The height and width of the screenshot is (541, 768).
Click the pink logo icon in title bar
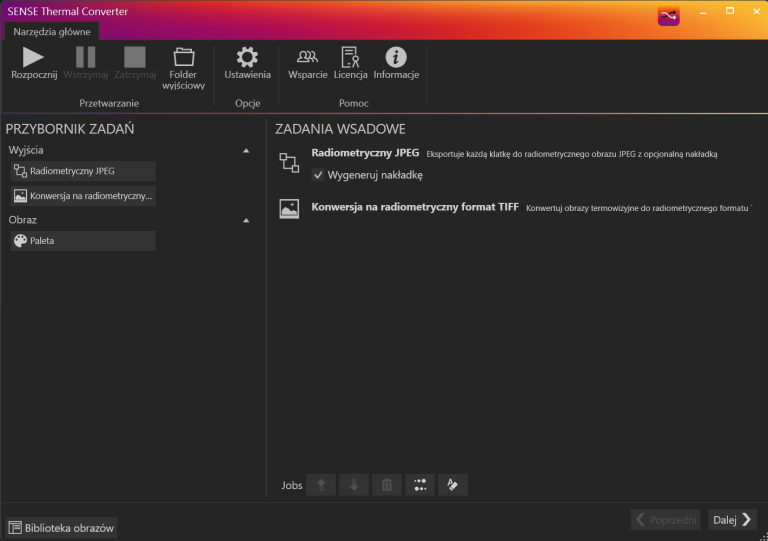click(668, 16)
